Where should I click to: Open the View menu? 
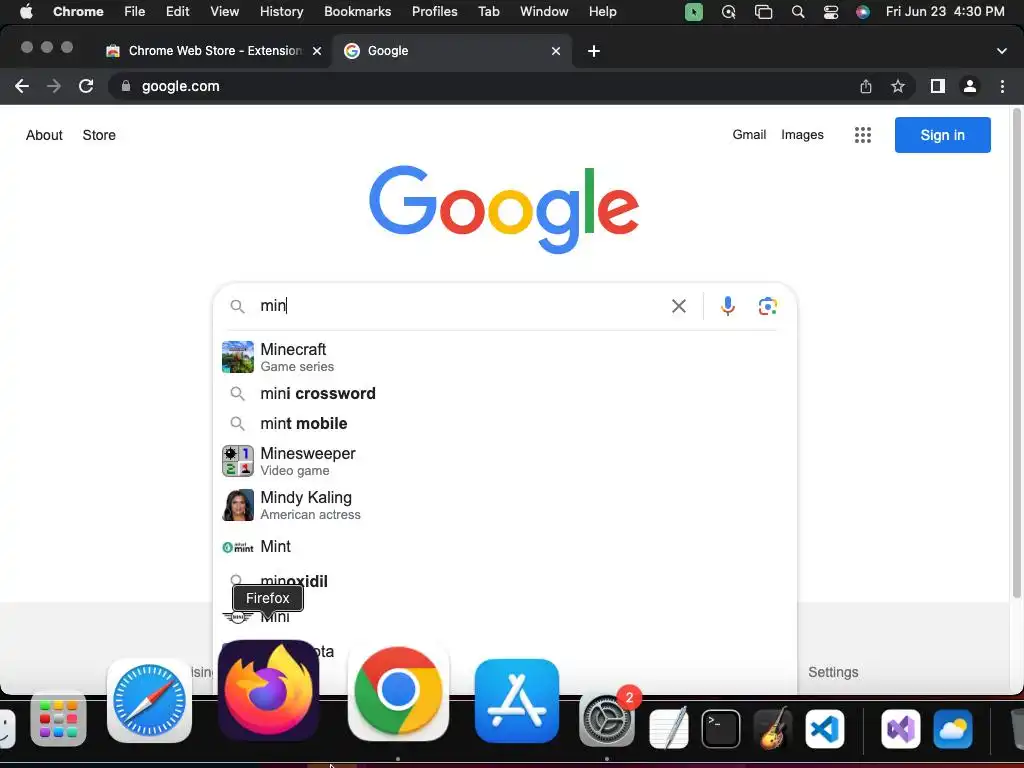[x=224, y=12]
